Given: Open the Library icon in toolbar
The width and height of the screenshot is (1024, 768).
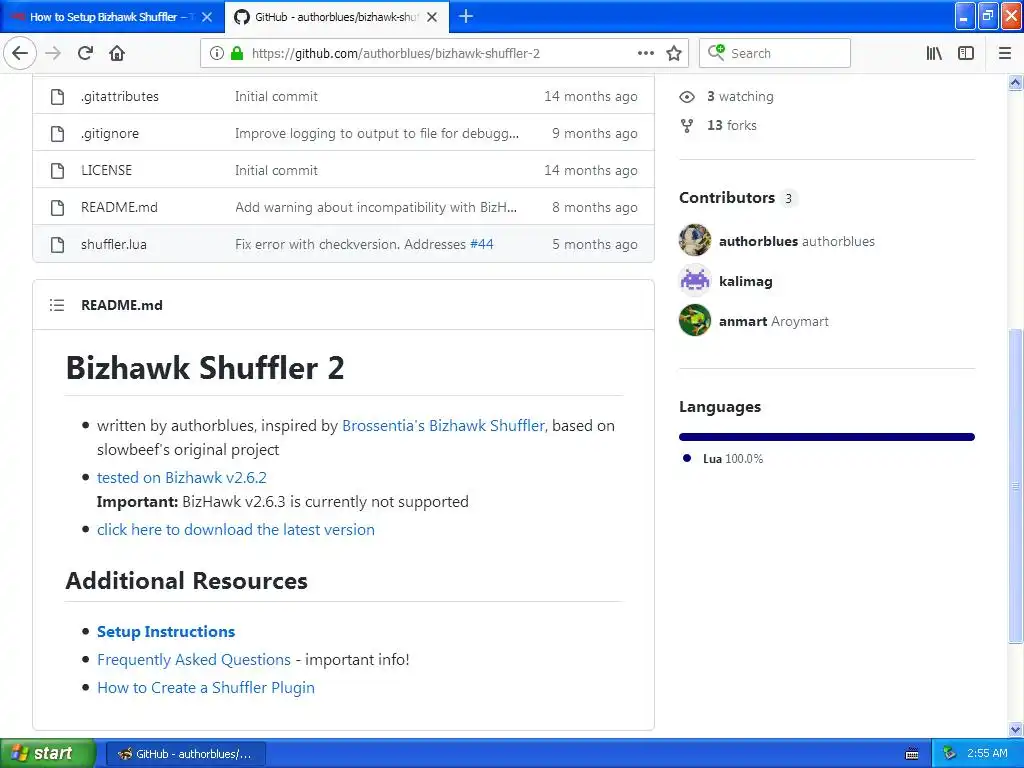Looking at the screenshot, I should [934, 53].
